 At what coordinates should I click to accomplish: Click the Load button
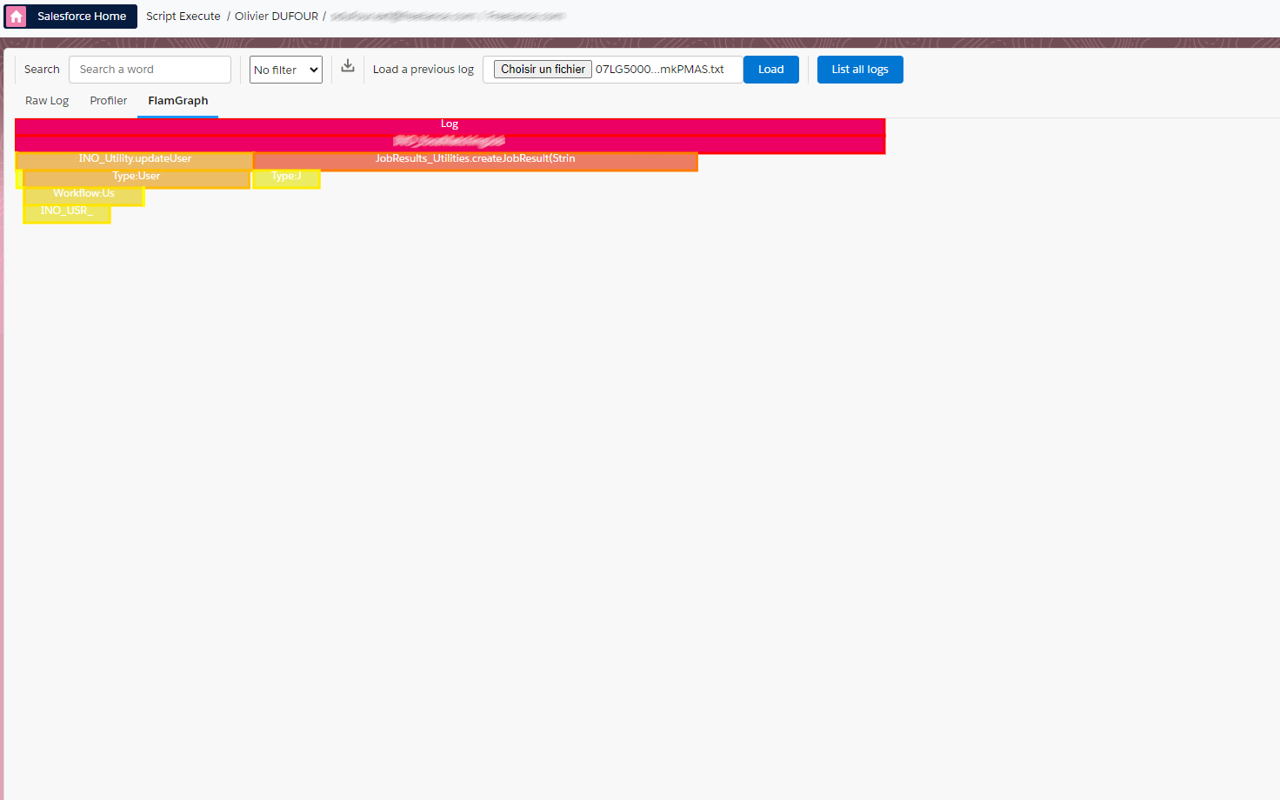point(770,69)
